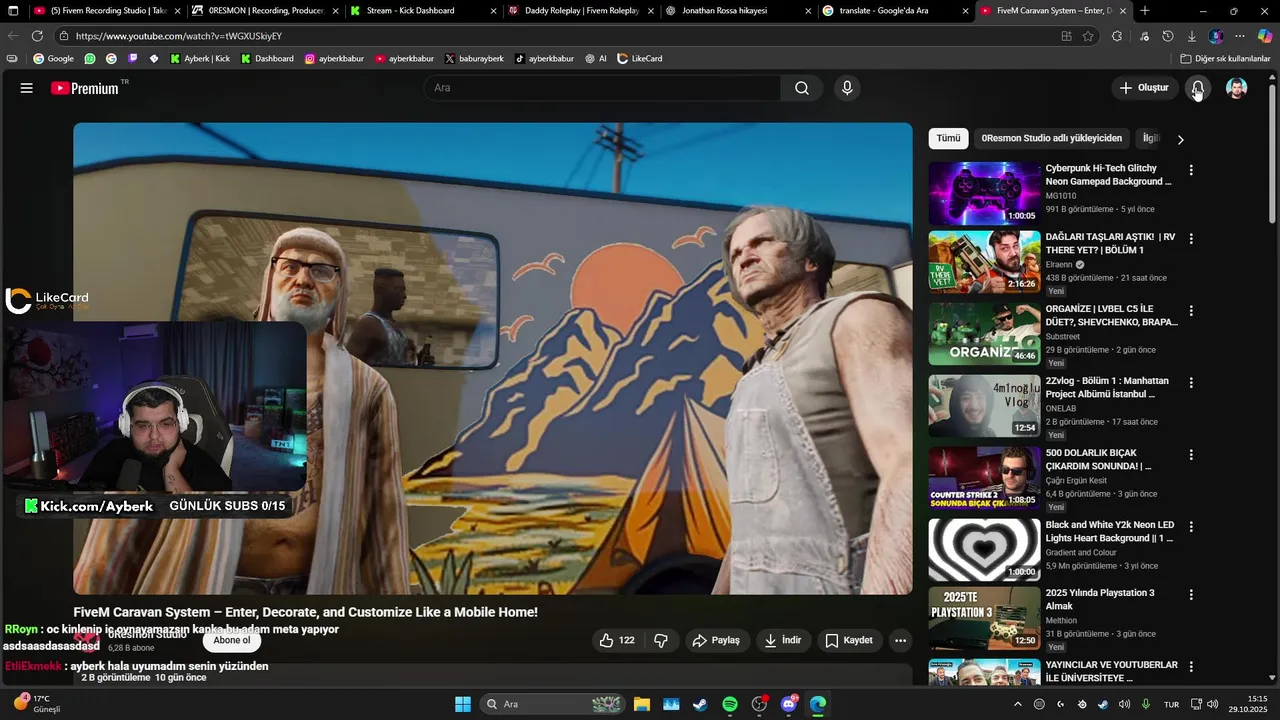Click the İndir download button
The width and height of the screenshot is (1280, 720).
pos(783,640)
